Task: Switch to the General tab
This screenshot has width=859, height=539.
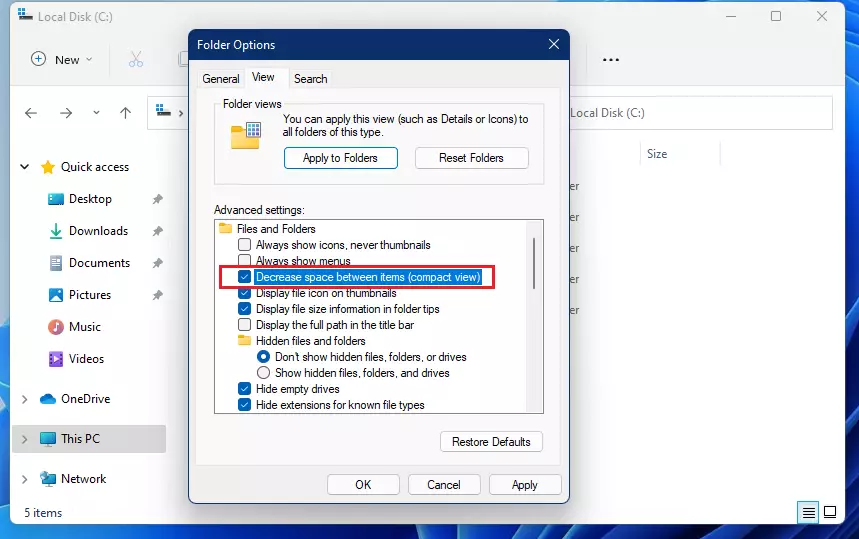Action: point(221,79)
